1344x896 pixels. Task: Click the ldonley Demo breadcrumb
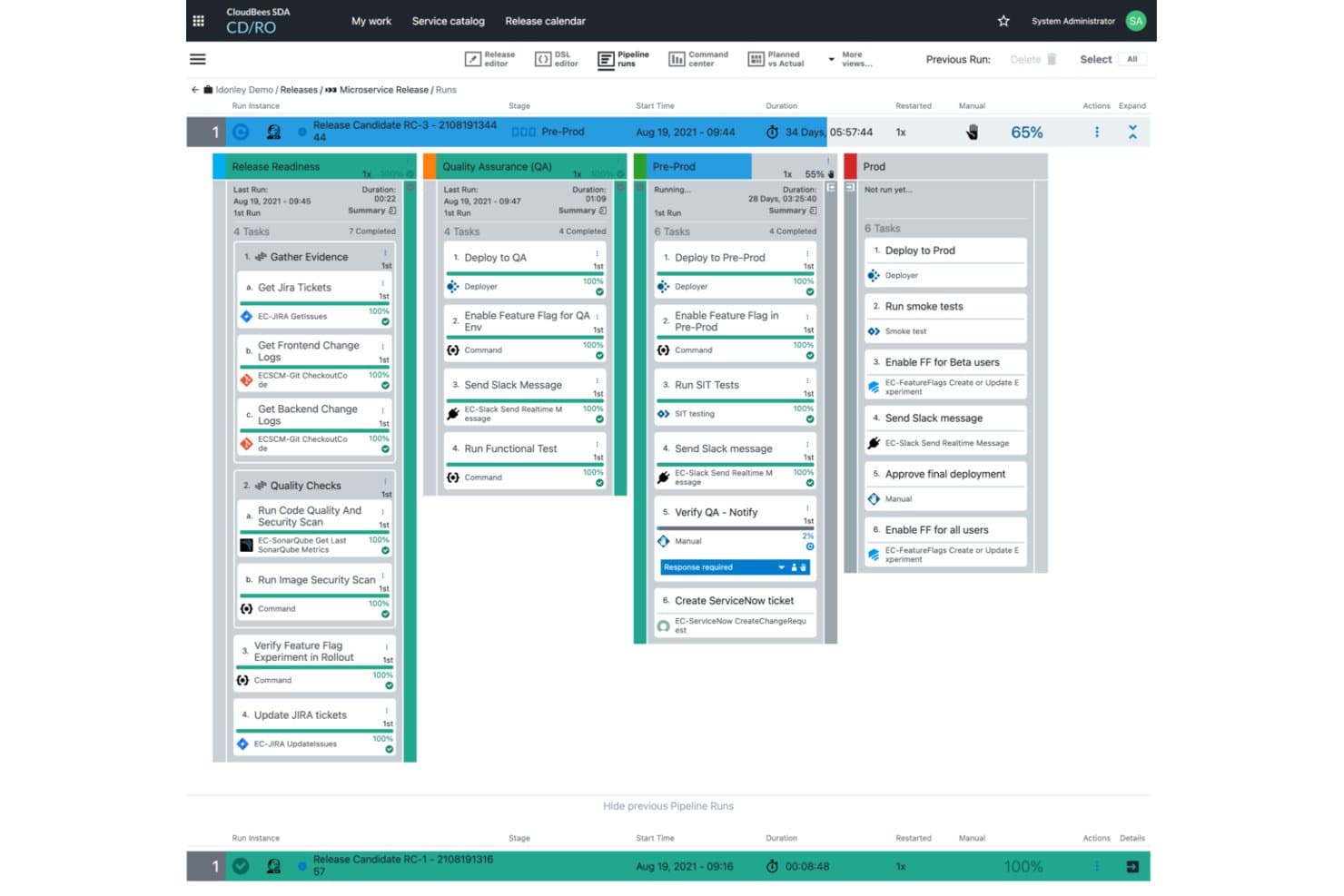[244, 90]
